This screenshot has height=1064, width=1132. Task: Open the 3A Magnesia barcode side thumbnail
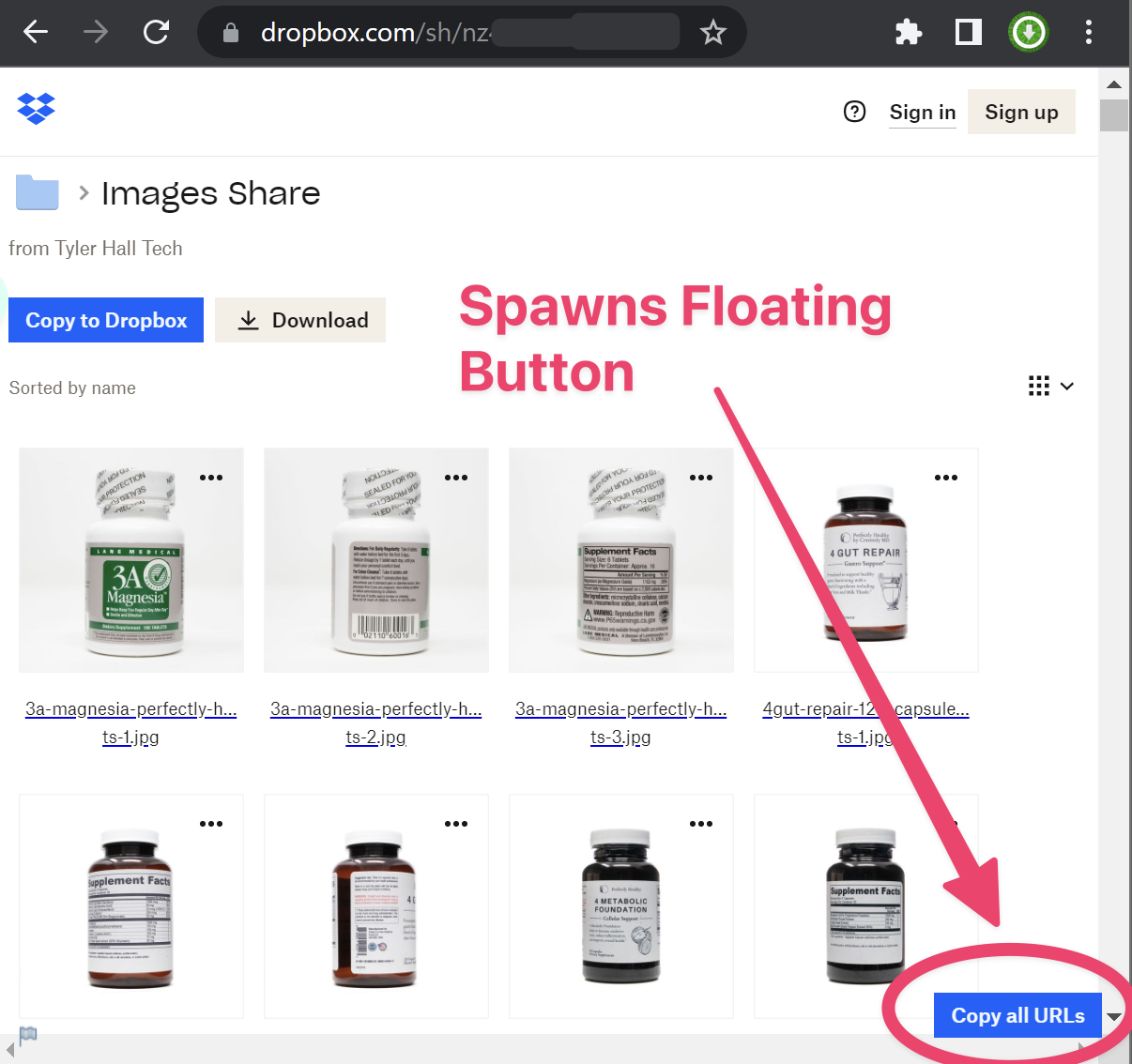pos(376,560)
